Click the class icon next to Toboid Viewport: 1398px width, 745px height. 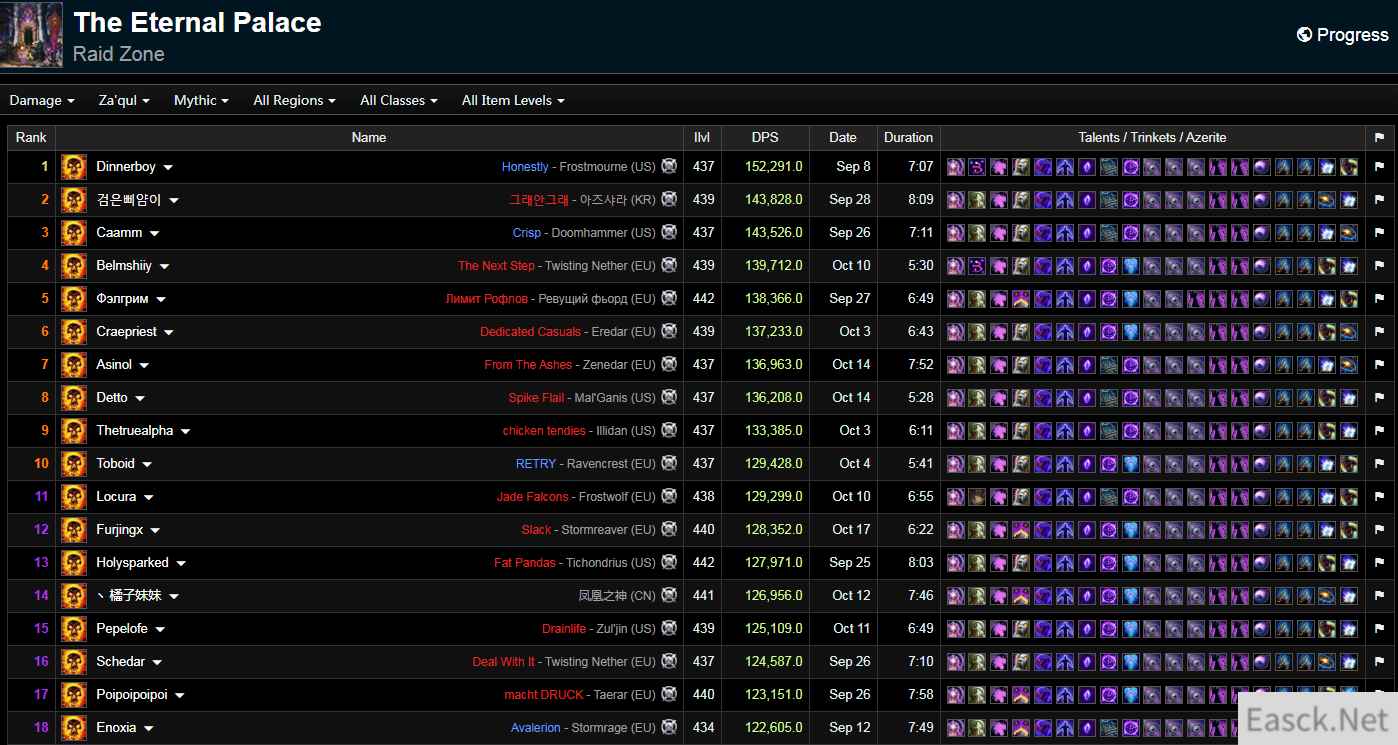74,464
